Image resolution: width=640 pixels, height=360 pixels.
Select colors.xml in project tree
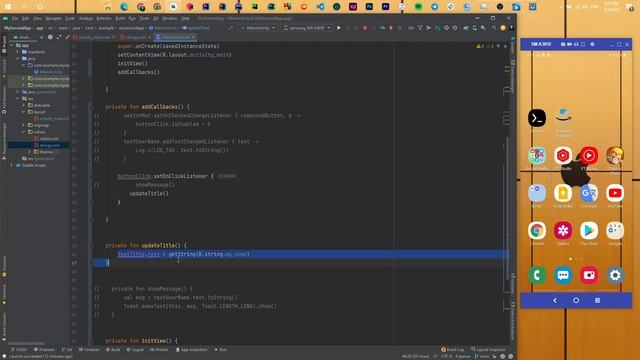[49, 138]
